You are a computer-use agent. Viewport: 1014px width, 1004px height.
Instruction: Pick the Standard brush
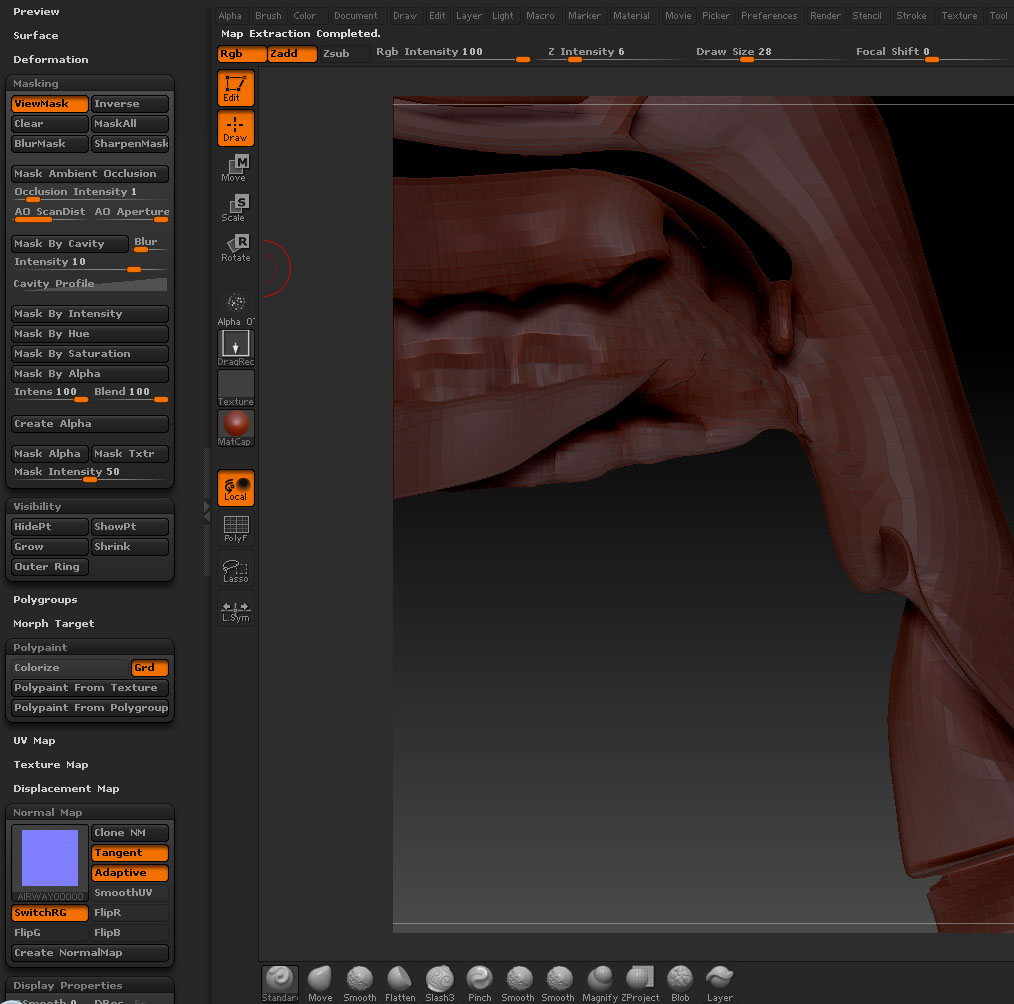pos(279,983)
